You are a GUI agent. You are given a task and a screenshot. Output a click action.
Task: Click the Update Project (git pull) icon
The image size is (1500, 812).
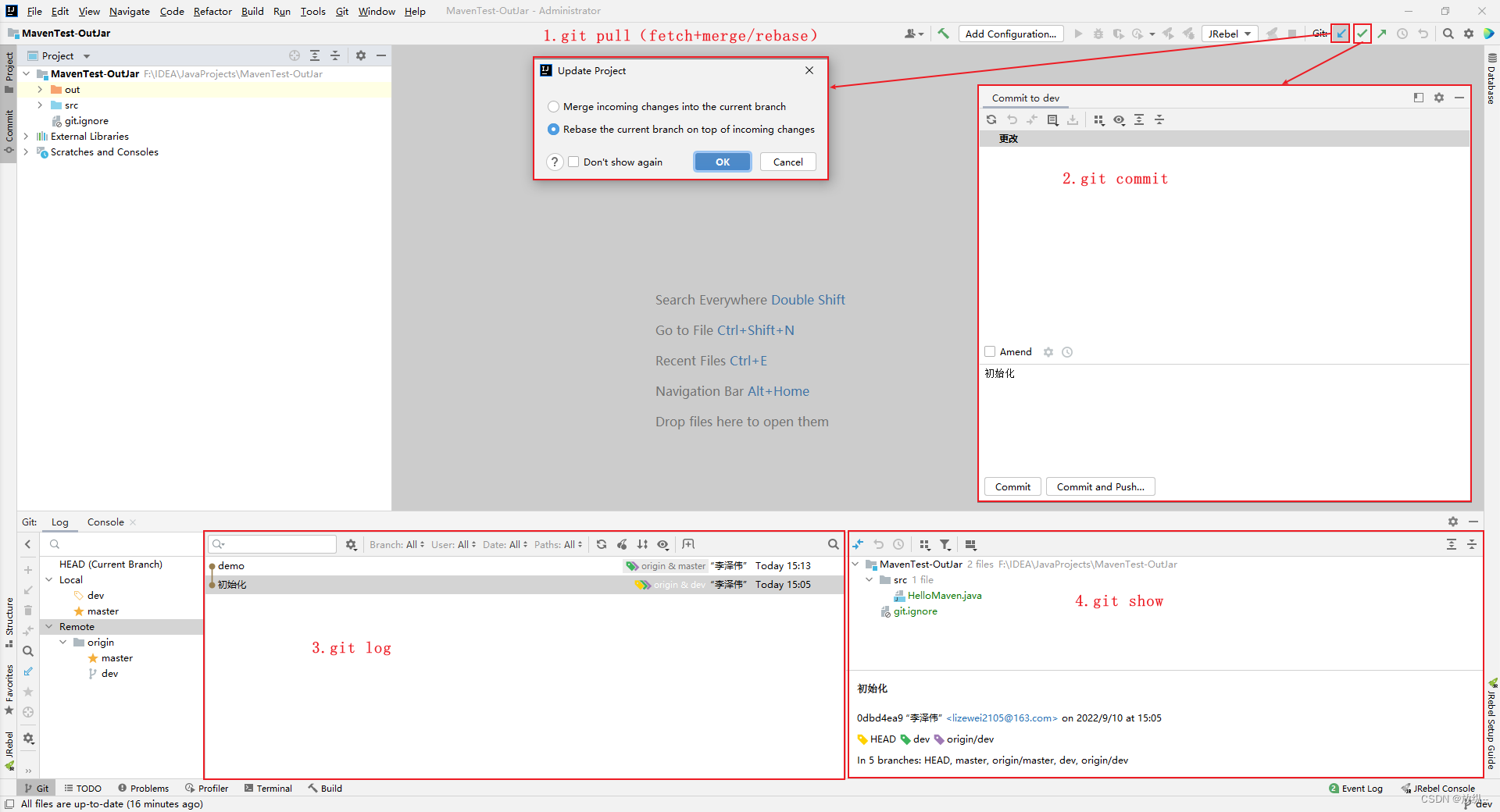point(1341,34)
